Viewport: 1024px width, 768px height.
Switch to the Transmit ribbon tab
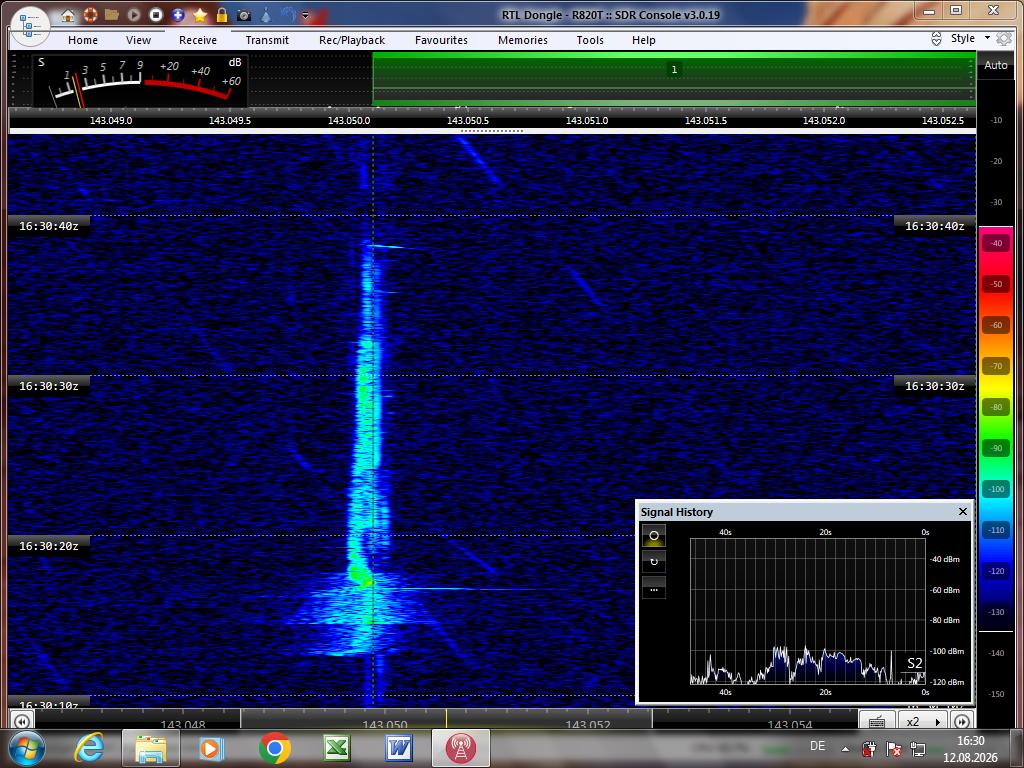267,40
